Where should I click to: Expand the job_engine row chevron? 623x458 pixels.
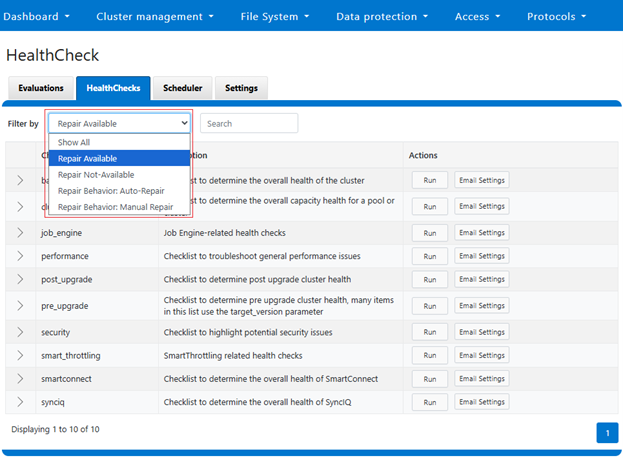(x=20, y=232)
